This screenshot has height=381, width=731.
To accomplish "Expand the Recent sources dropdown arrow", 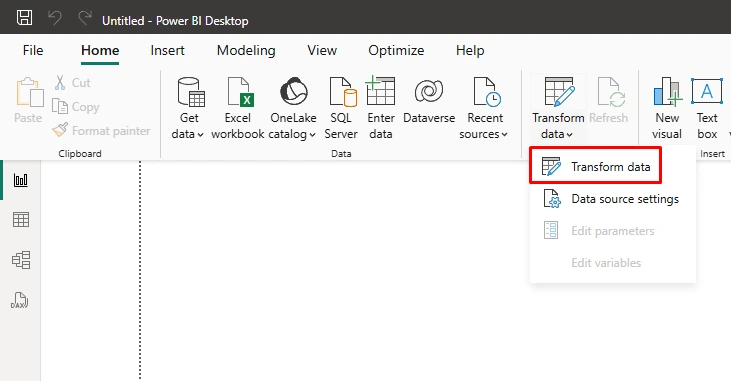I will pyautogui.click(x=504, y=135).
